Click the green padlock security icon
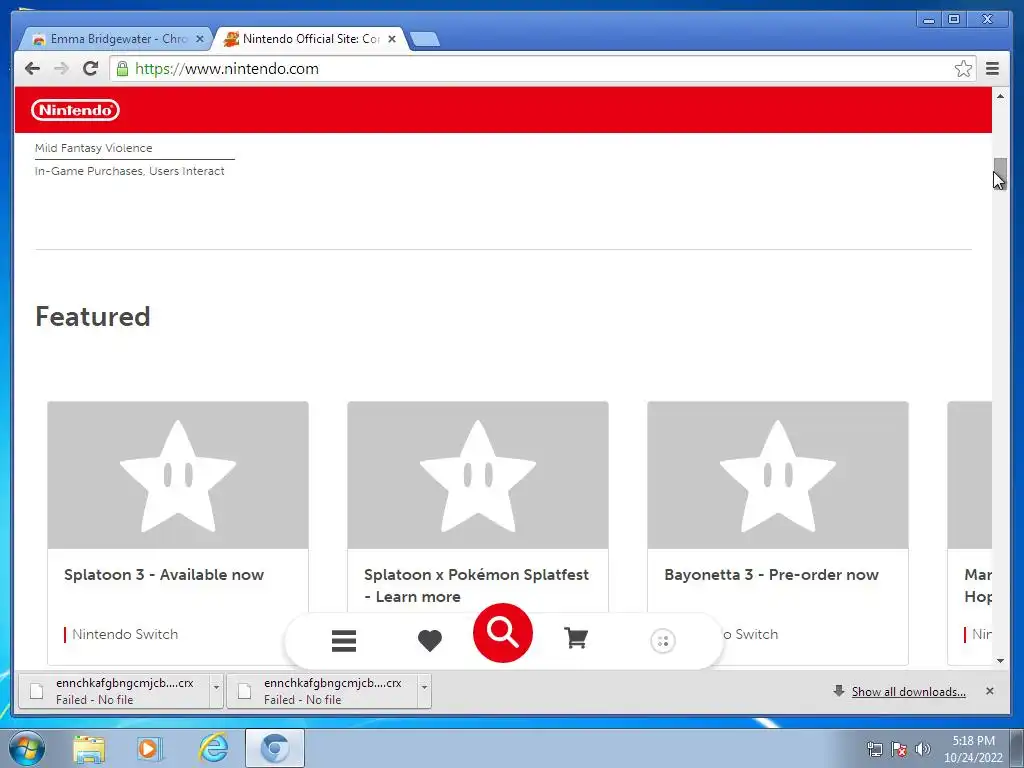This screenshot has width=1024, height=768. point(122,69)
